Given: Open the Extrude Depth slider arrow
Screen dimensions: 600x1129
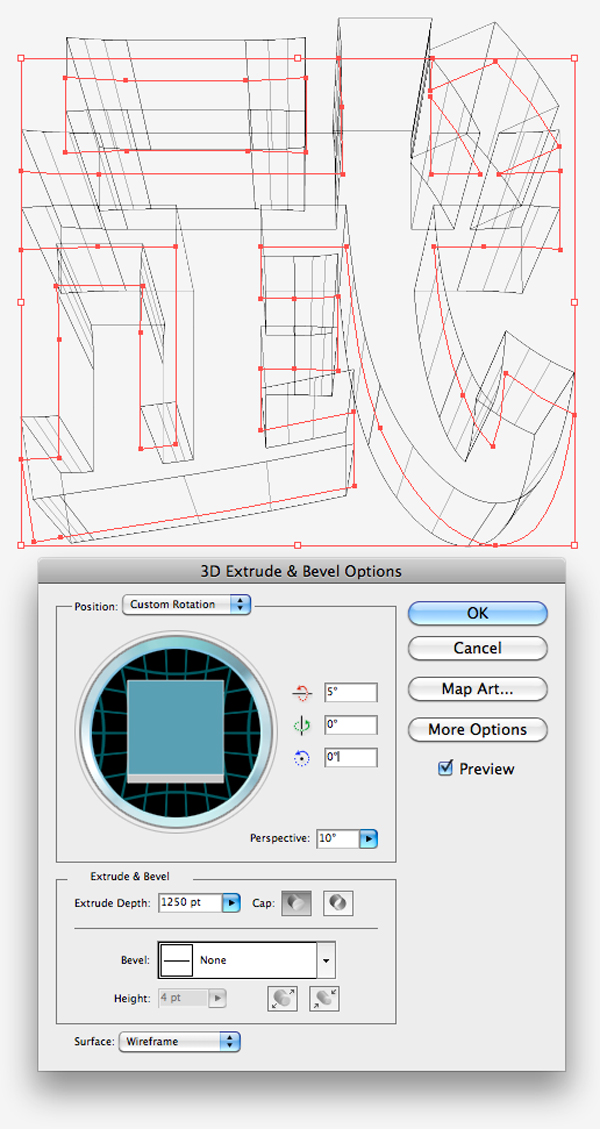Looking at the screenshot, I should (x=231, y=903).
